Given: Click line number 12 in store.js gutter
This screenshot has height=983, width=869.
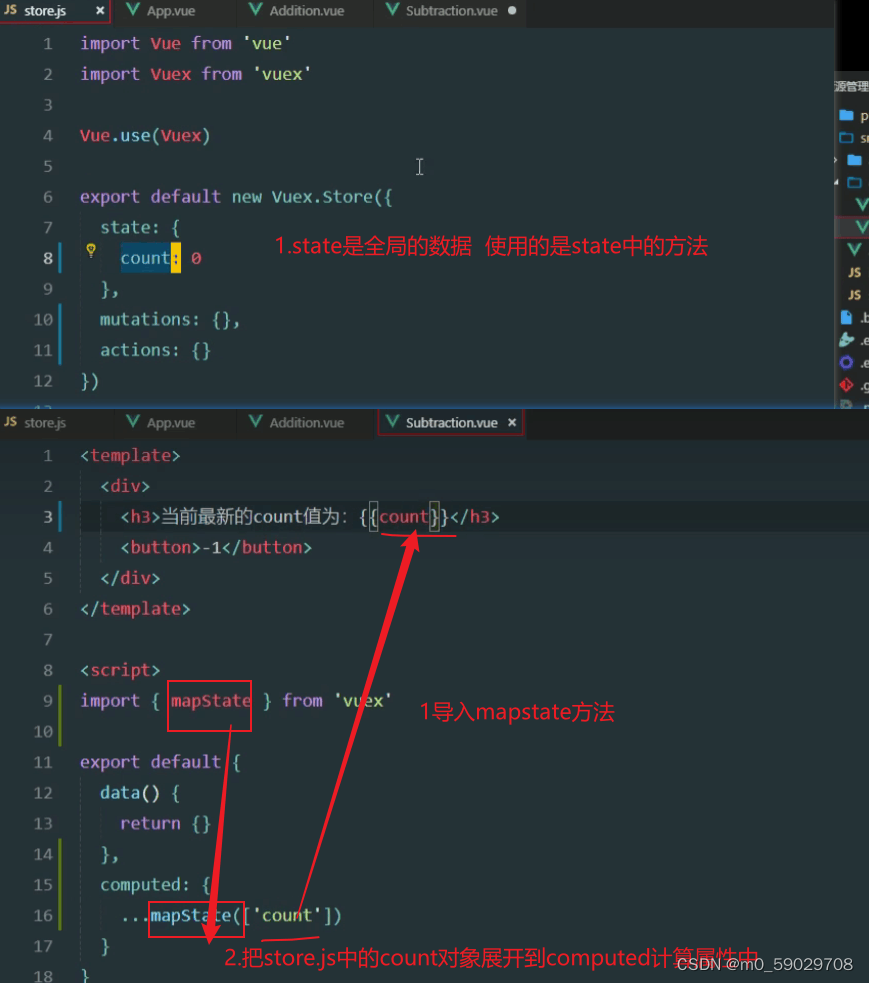Looking at the screenshot, I should 43,381.
